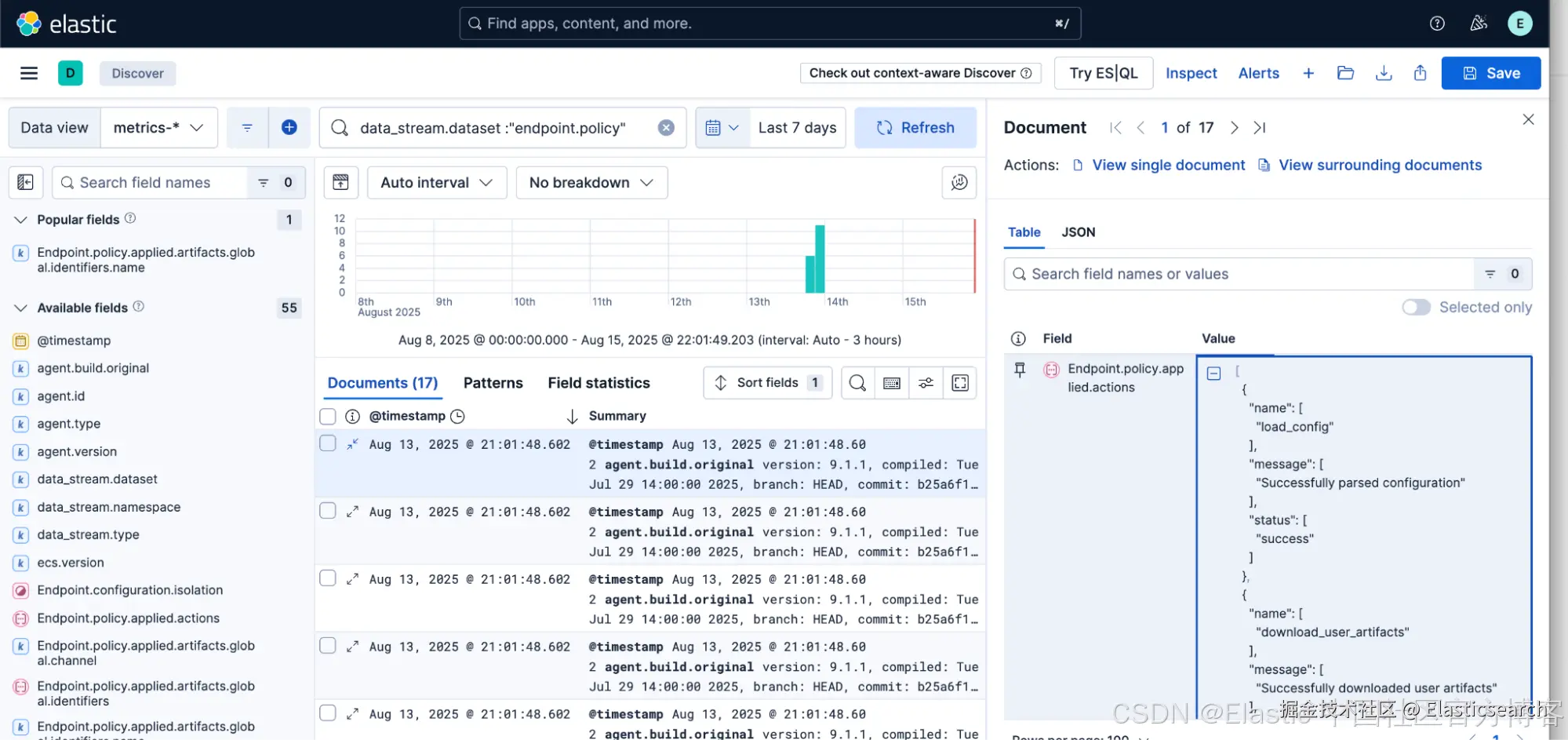Switch to the Documents (17) tab
Image resolution: width=1568 pixels, height=740 pixels.
tap(383, 383)
